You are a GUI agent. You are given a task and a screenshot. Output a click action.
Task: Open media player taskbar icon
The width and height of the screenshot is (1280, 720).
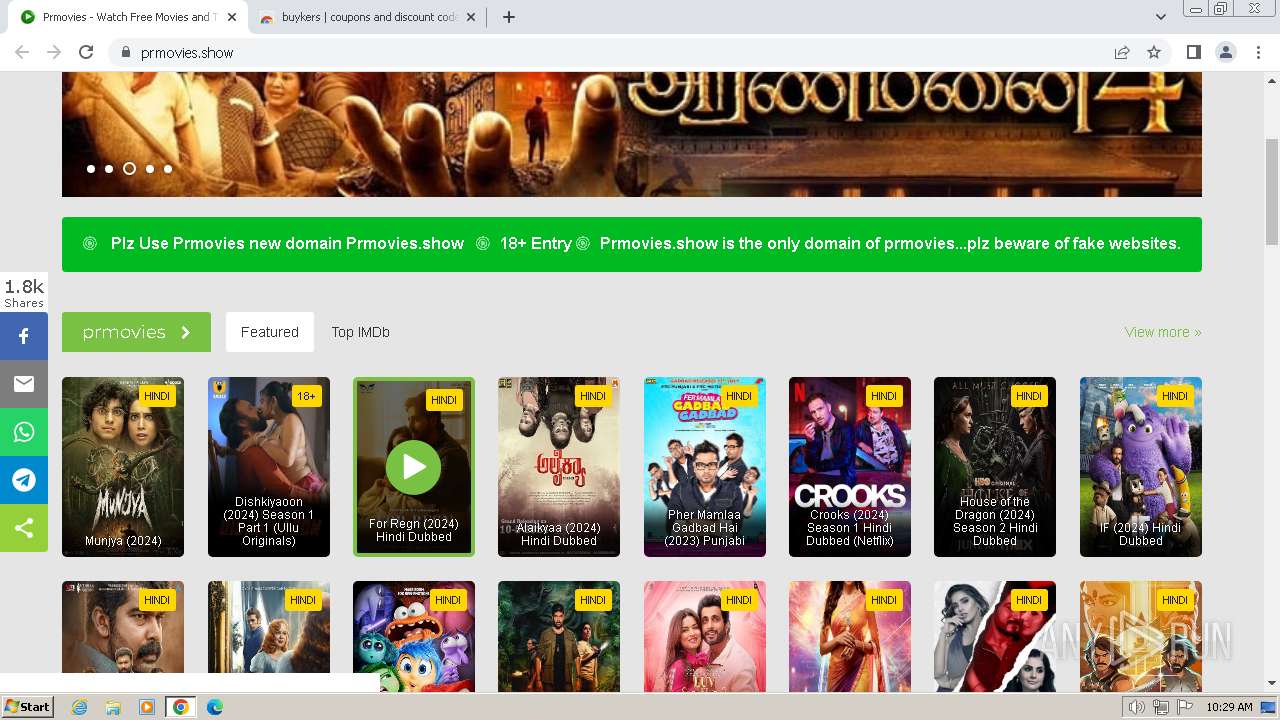(x=147, y=707)
